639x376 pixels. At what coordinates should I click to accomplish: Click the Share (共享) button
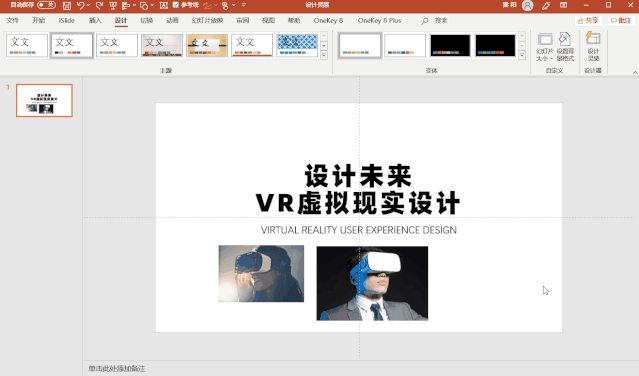[x=588, y=21]
